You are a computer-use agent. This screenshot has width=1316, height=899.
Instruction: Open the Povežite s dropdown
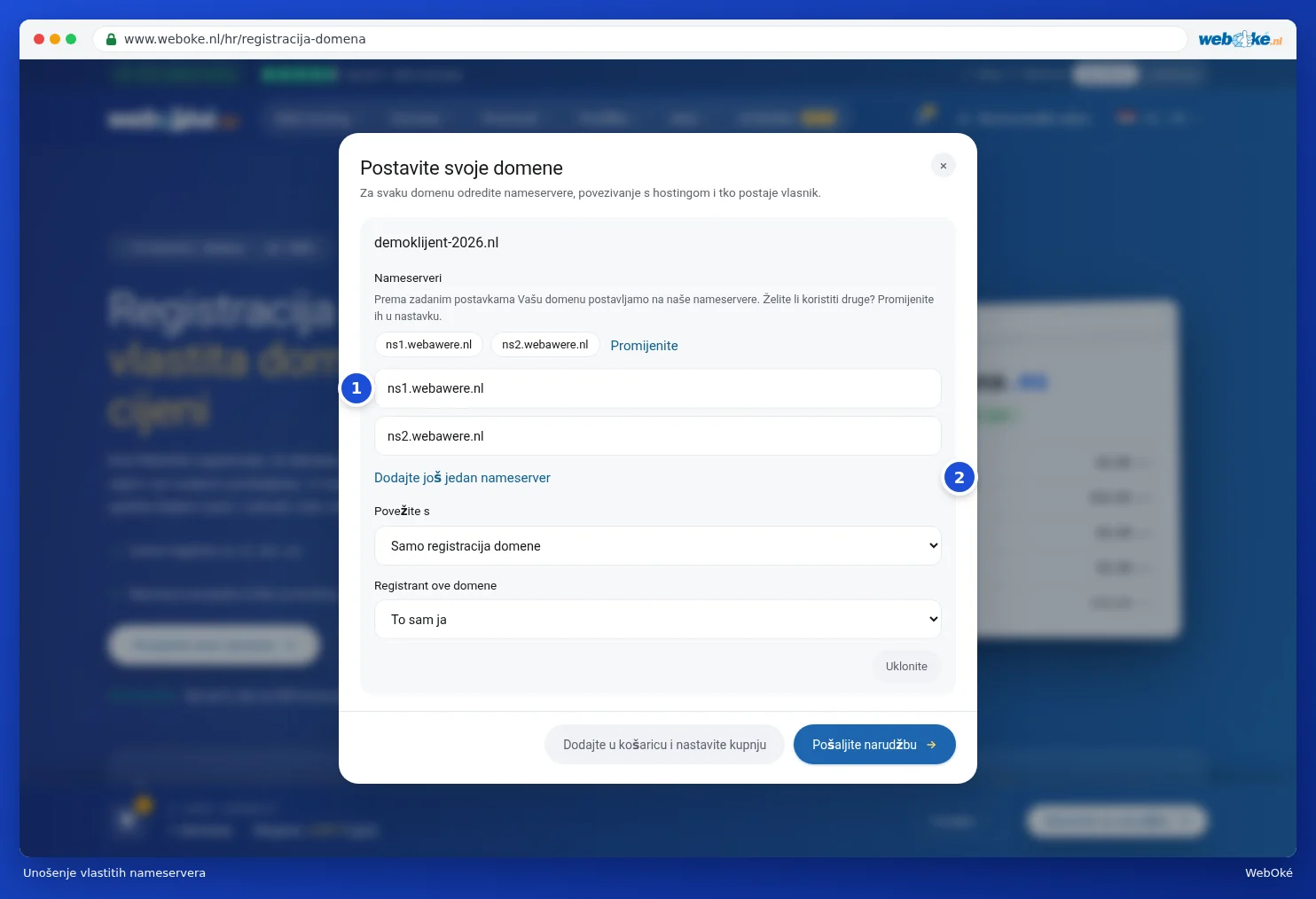tap(658, 546)
